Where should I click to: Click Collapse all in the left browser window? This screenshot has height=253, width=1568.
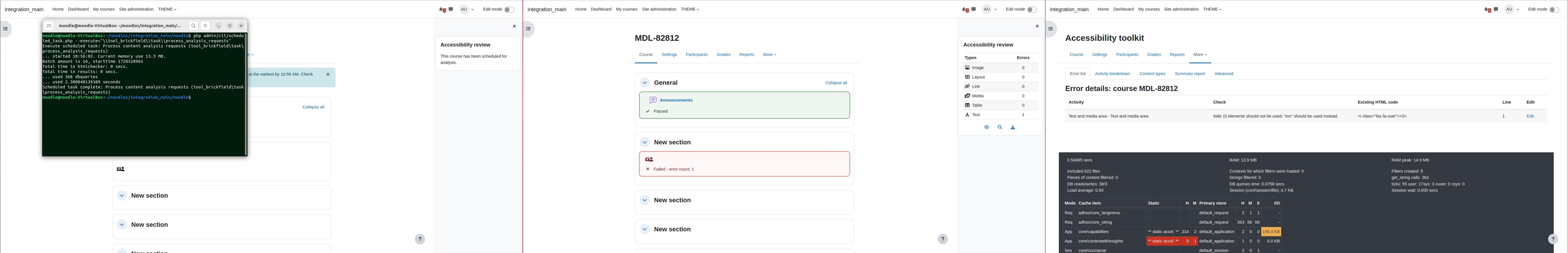(313, 107)
